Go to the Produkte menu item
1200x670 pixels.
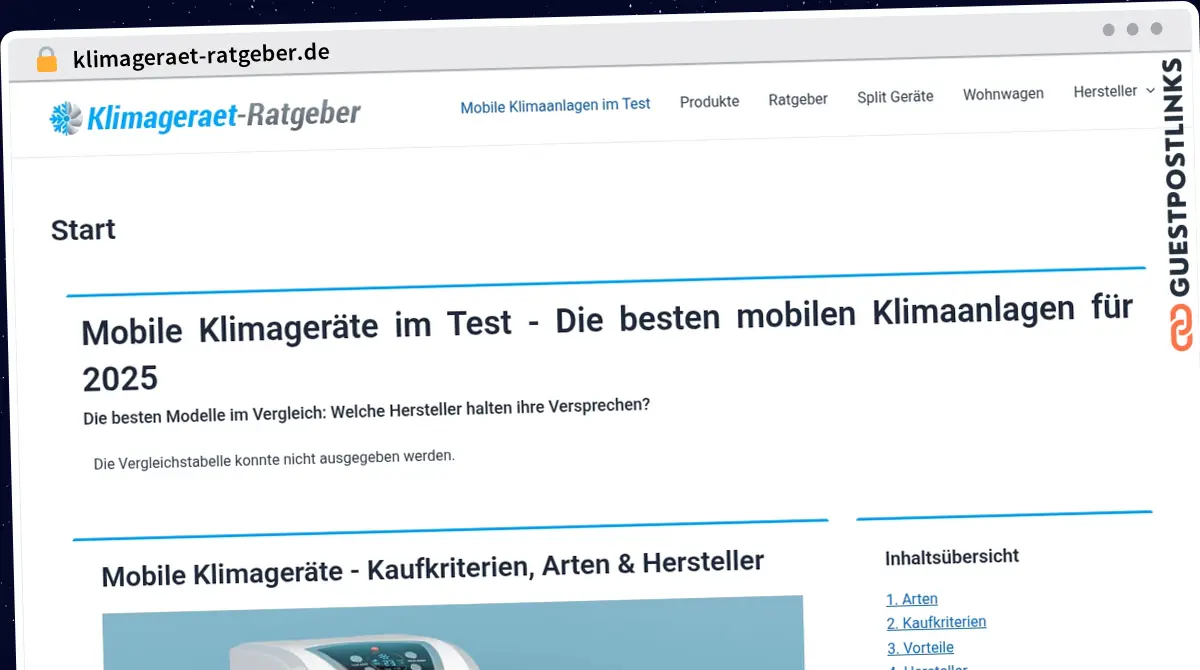pos(709,101)
